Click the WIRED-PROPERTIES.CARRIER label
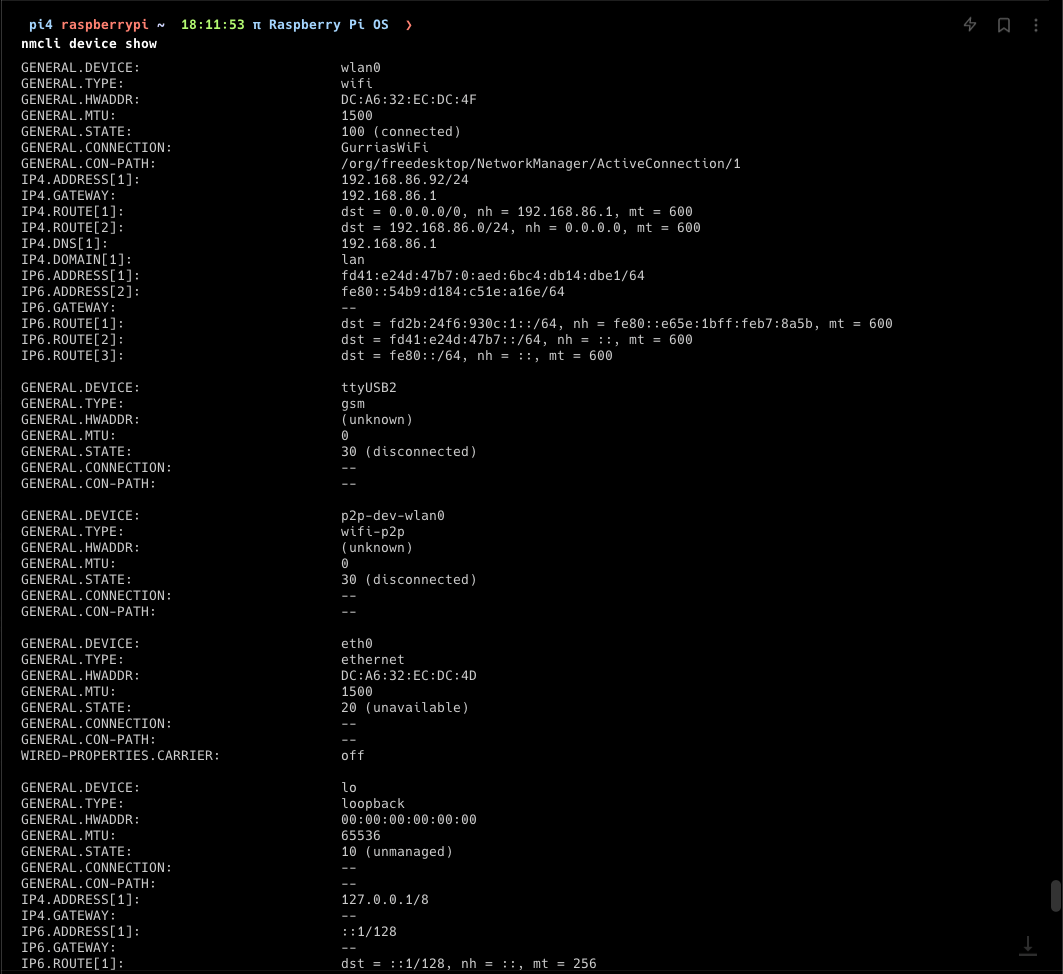The width and height of the screenshot is (1063, 974). click(x=120, y=756)
